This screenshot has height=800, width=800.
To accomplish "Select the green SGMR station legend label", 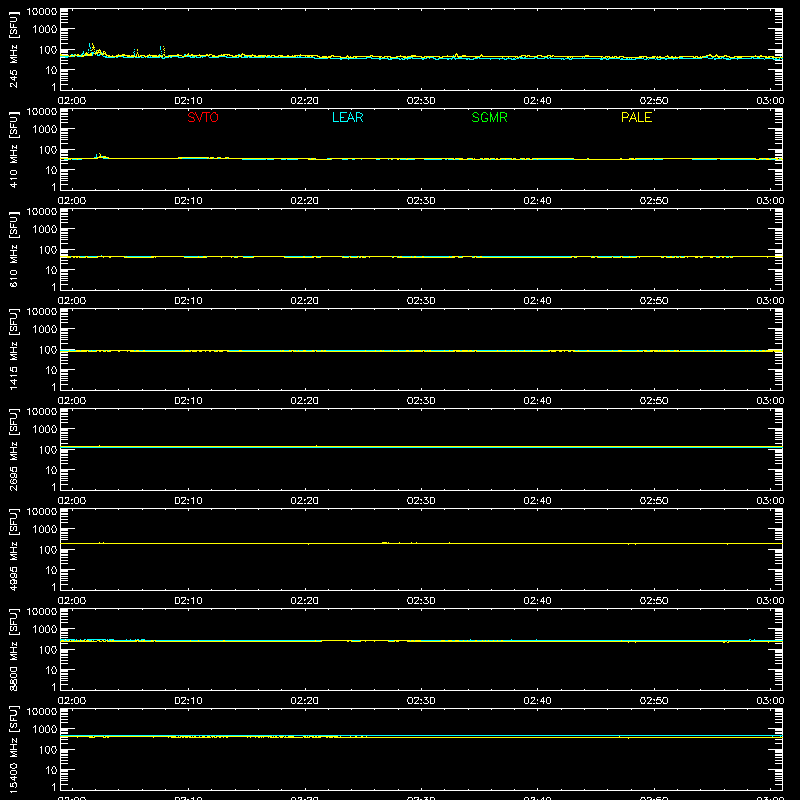I will click(x=489, y=117).
